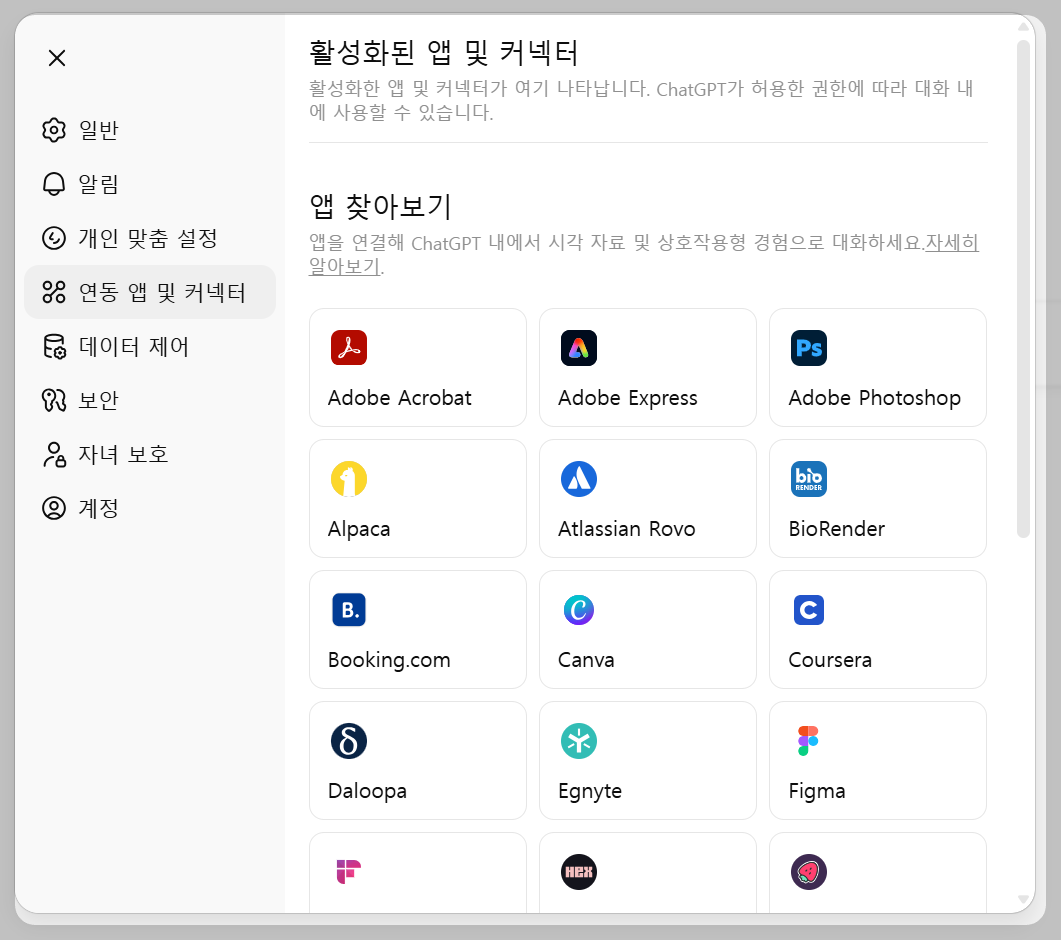Open the Atlassian Rovo app card
The image size is (1061, 940).
click(x=648, y=499)
